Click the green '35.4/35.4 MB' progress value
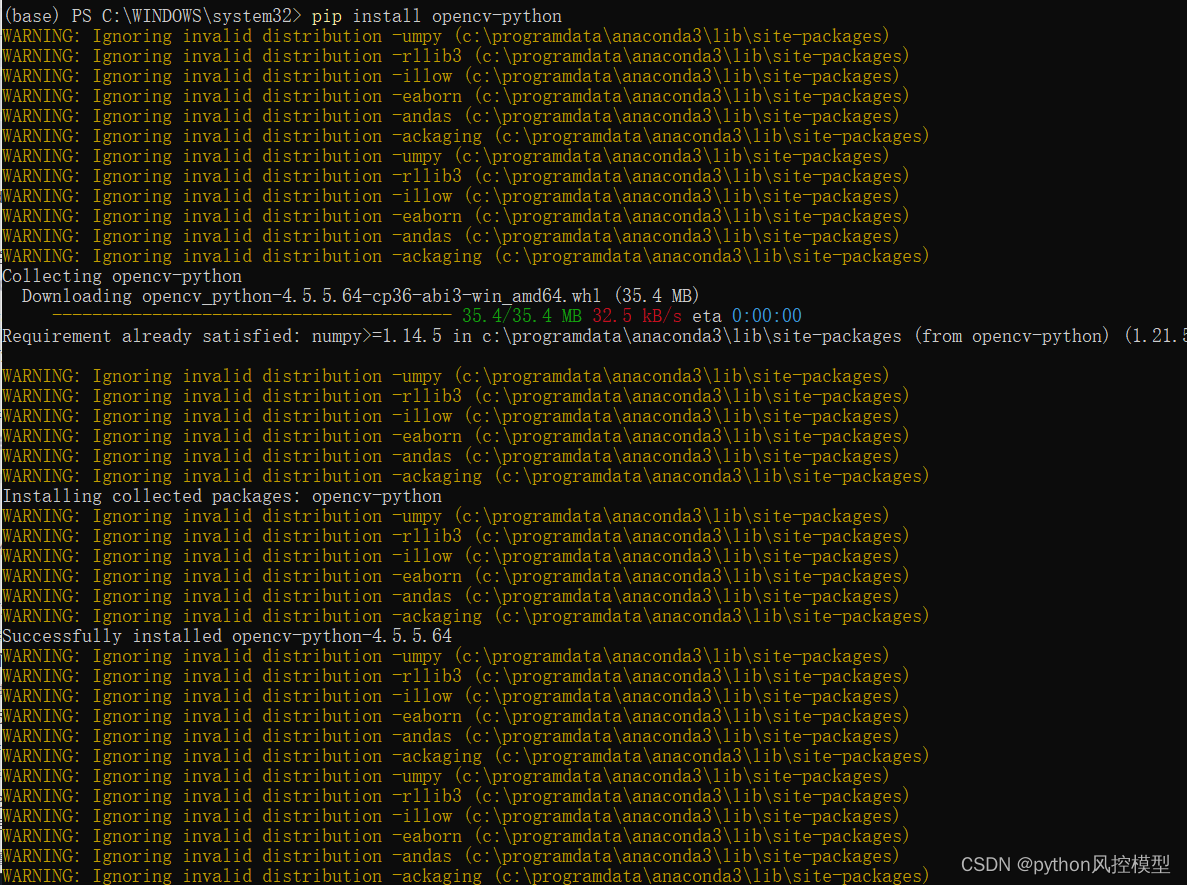The height and width of the screenshot is (885, 1187). (522, 316)
